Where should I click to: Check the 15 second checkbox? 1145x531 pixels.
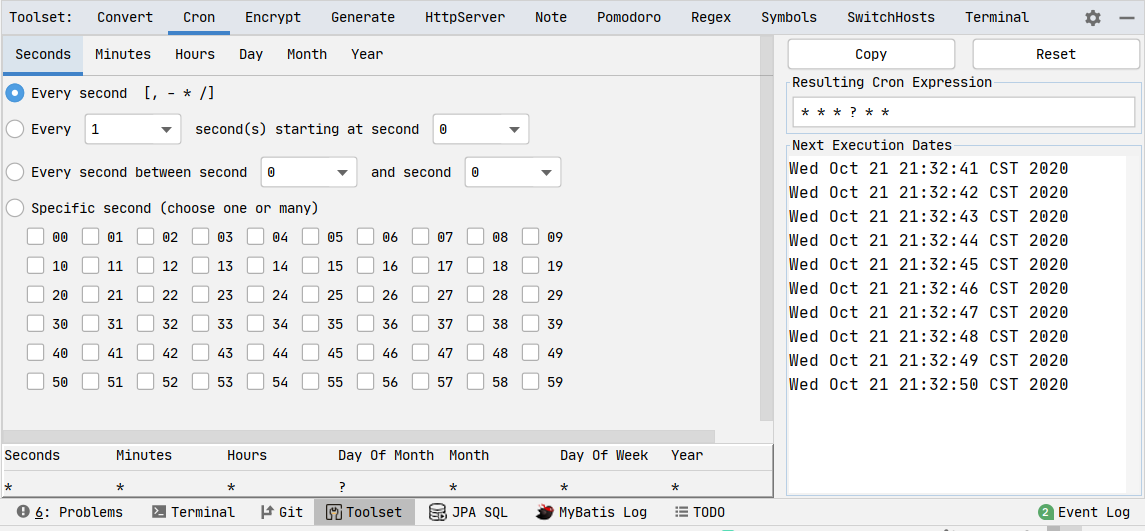tap(311, 266)
